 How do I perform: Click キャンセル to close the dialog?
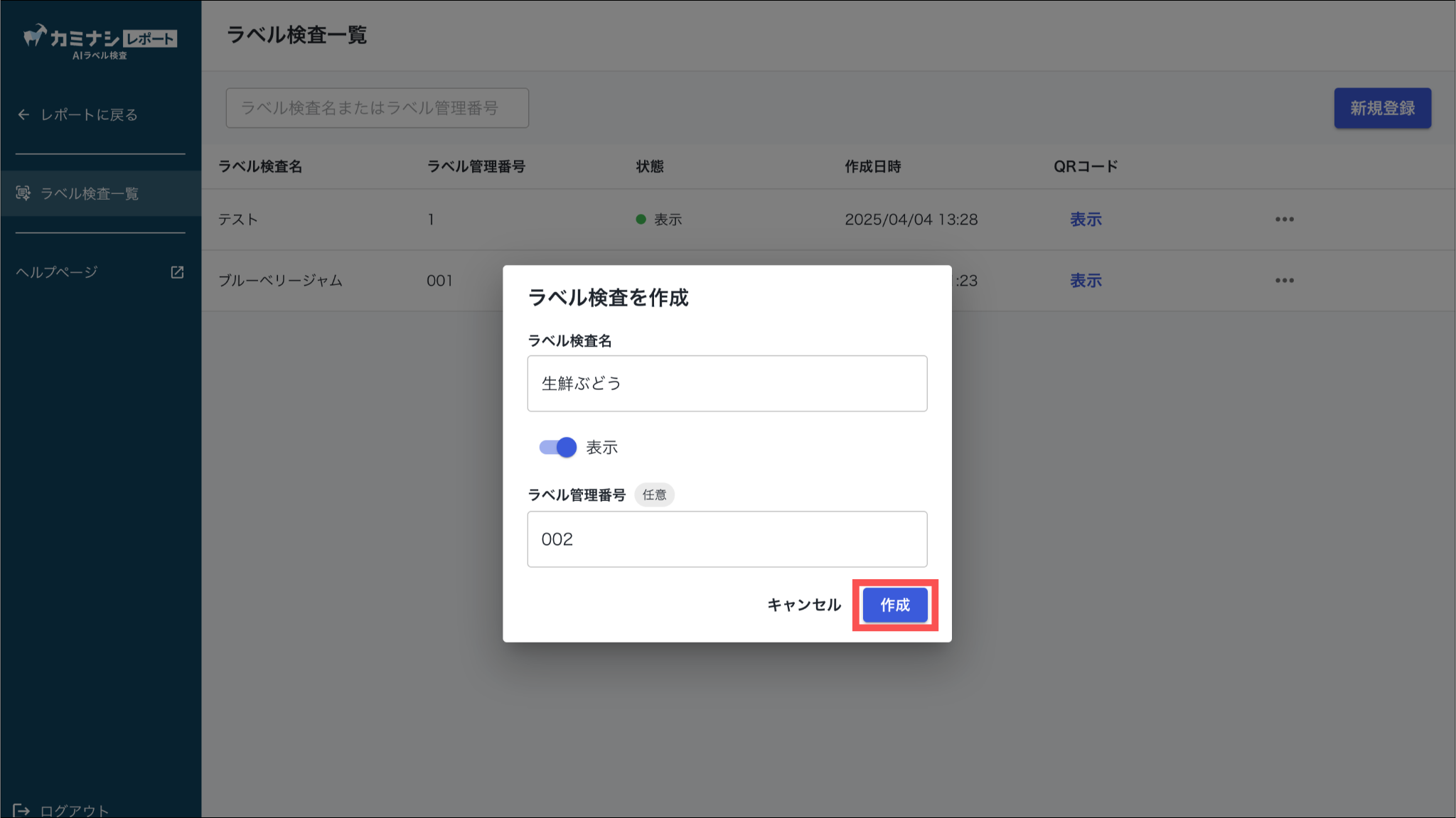[804, 605]
